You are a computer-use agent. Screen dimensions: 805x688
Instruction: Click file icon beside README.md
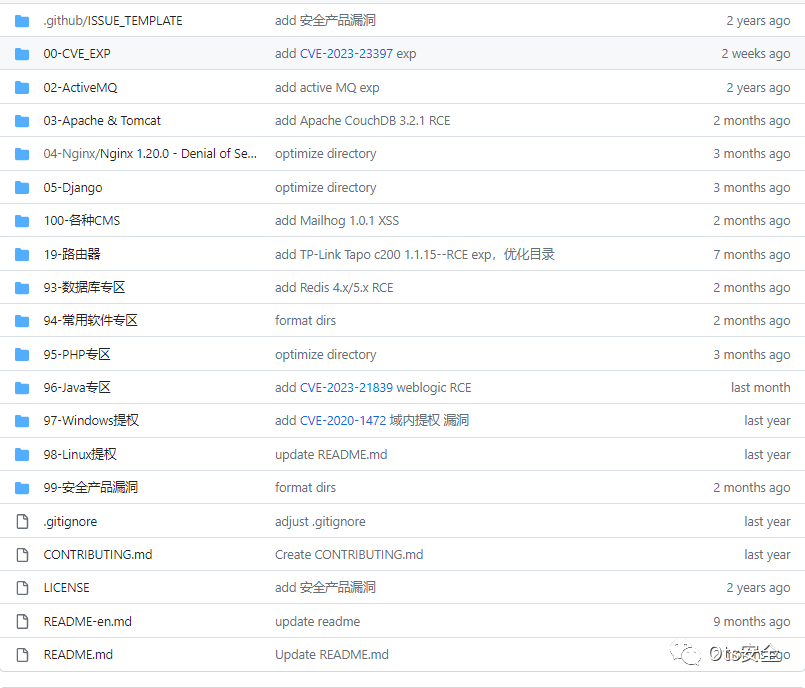23,655
